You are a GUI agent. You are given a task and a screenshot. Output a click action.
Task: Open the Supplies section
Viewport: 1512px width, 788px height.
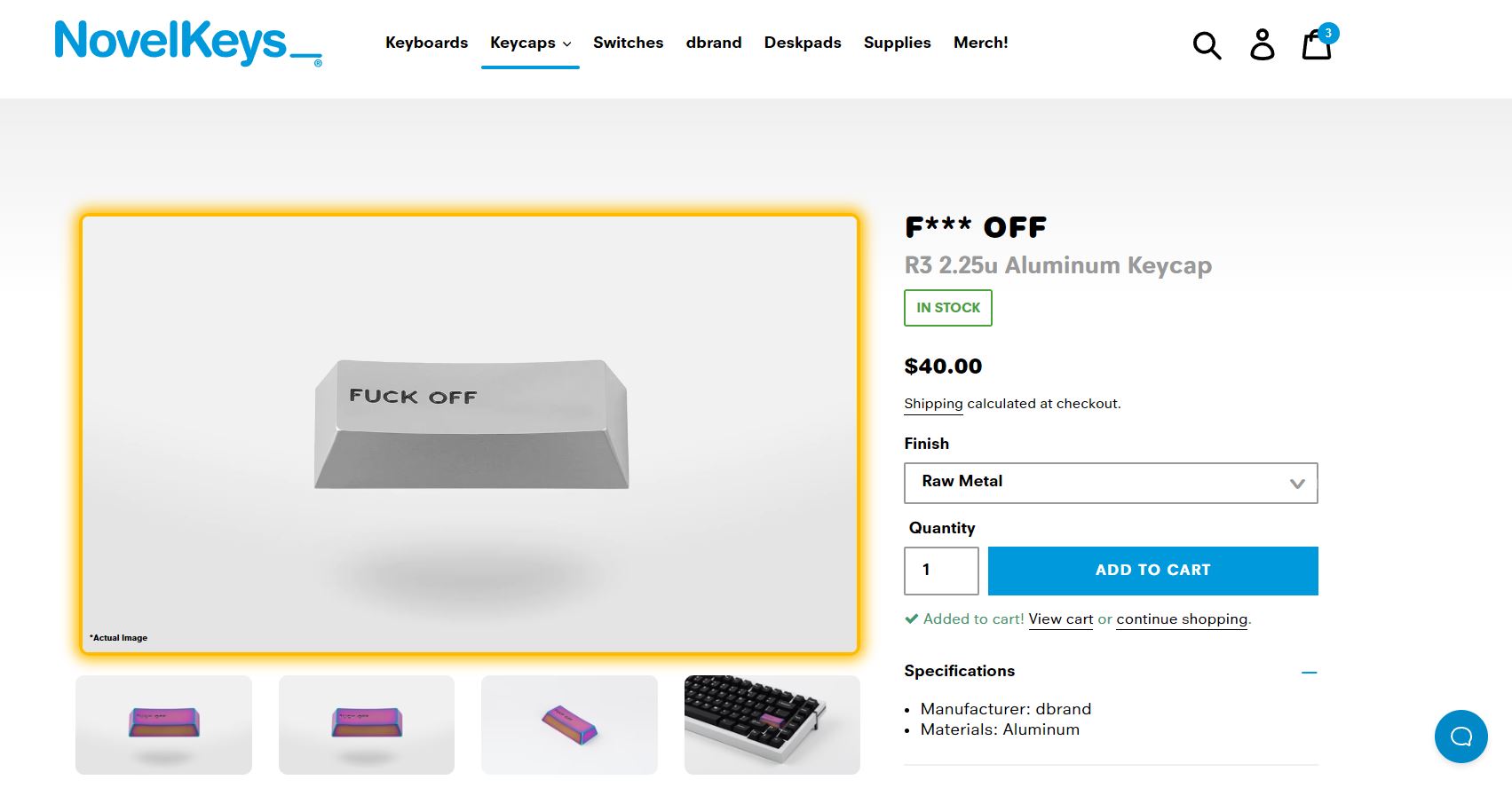(x=897, y=43)
